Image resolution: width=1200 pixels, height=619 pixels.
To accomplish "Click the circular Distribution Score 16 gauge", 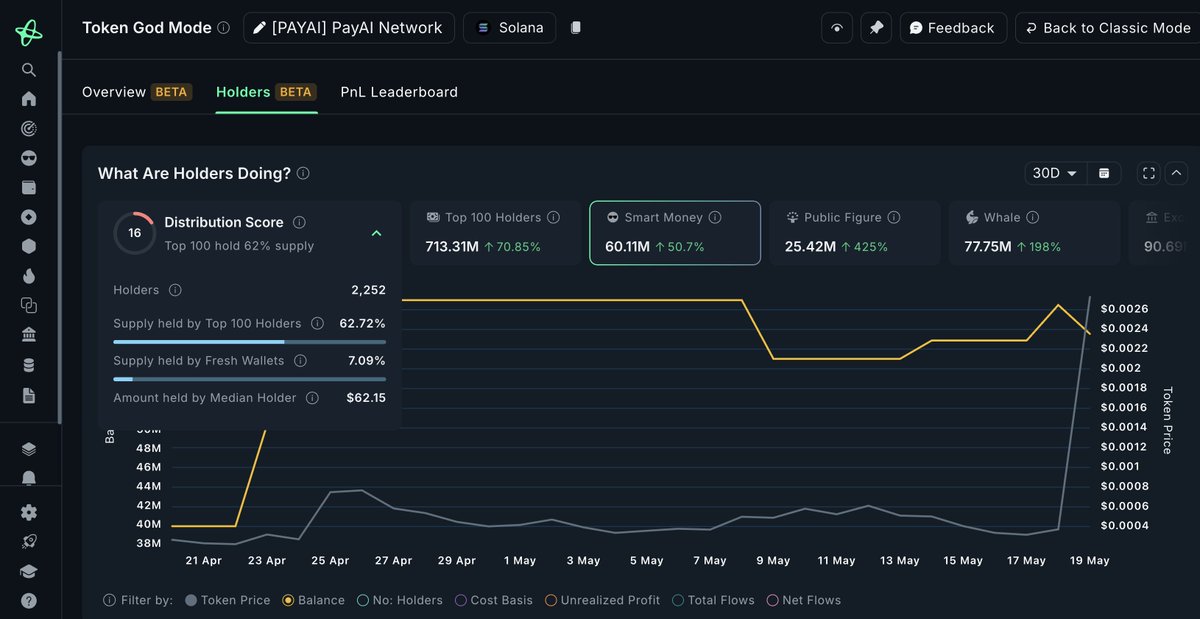I will [134, 233].
